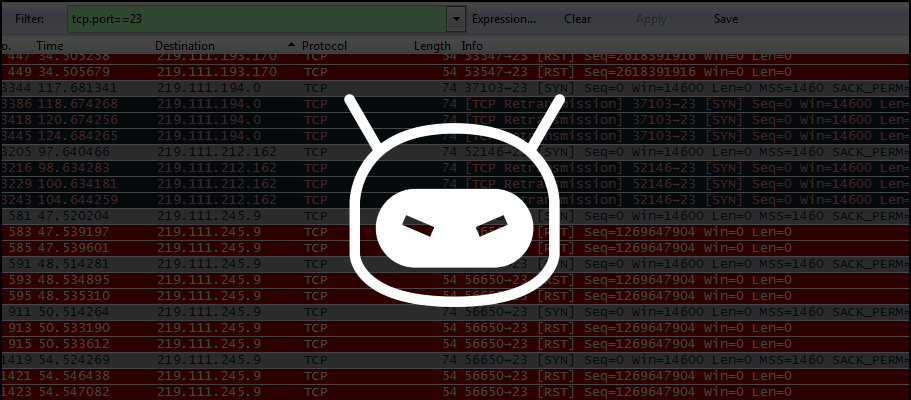Click TCP protocol cell in row 100.634181
This screenshot has height=400, width=911.
[315, 184]
